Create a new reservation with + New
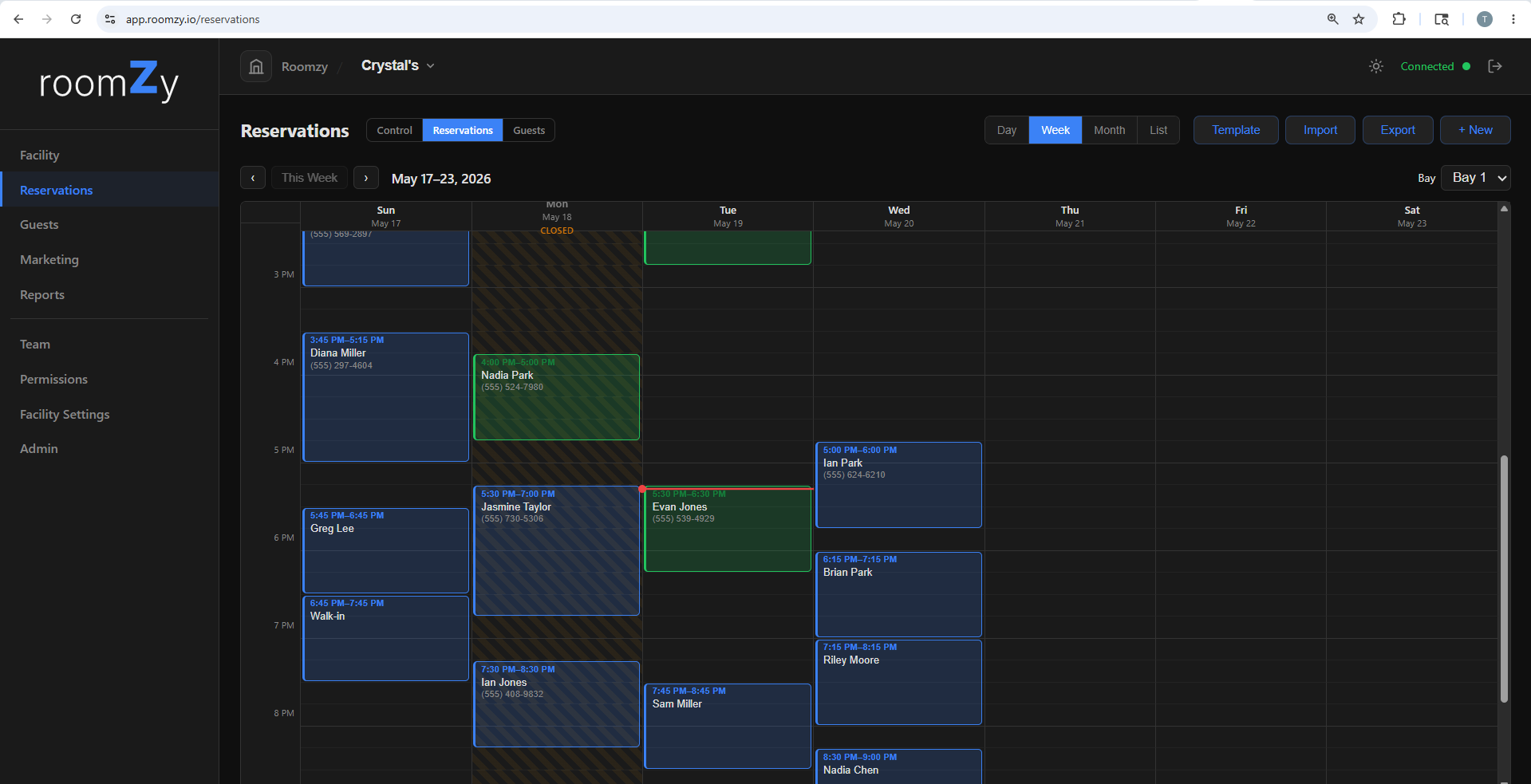The height and width of the screenshot is (784, 1531). pyautogui.click(x=1475, y=130)
